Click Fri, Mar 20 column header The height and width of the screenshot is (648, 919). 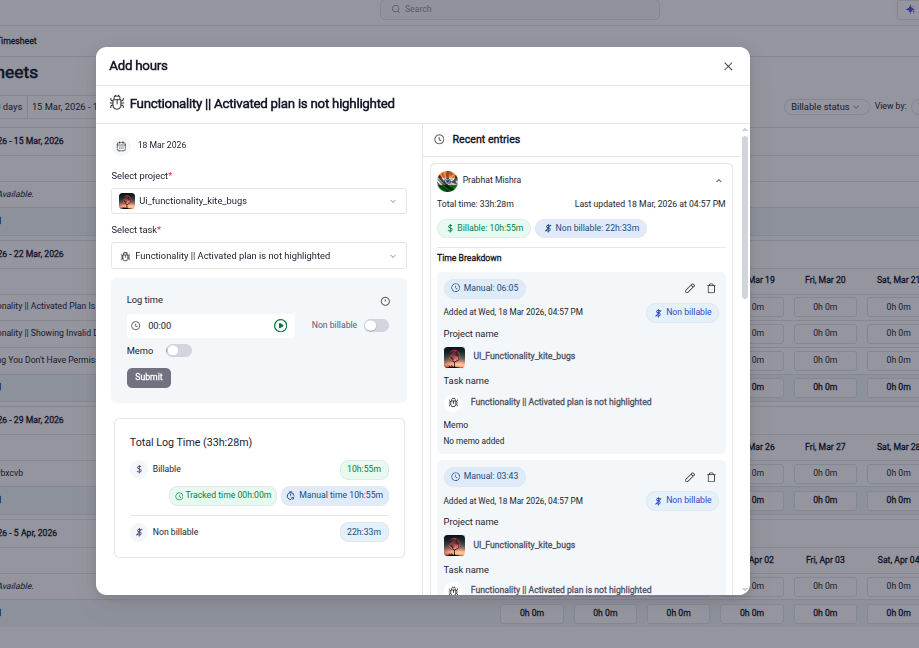click(825, 280)
